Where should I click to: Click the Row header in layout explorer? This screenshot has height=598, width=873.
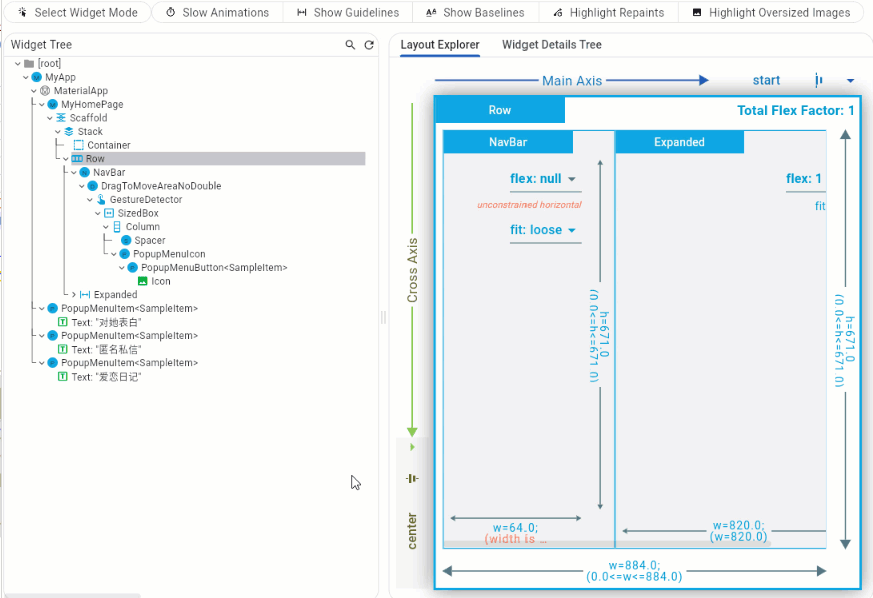click(x=500, y=110)
